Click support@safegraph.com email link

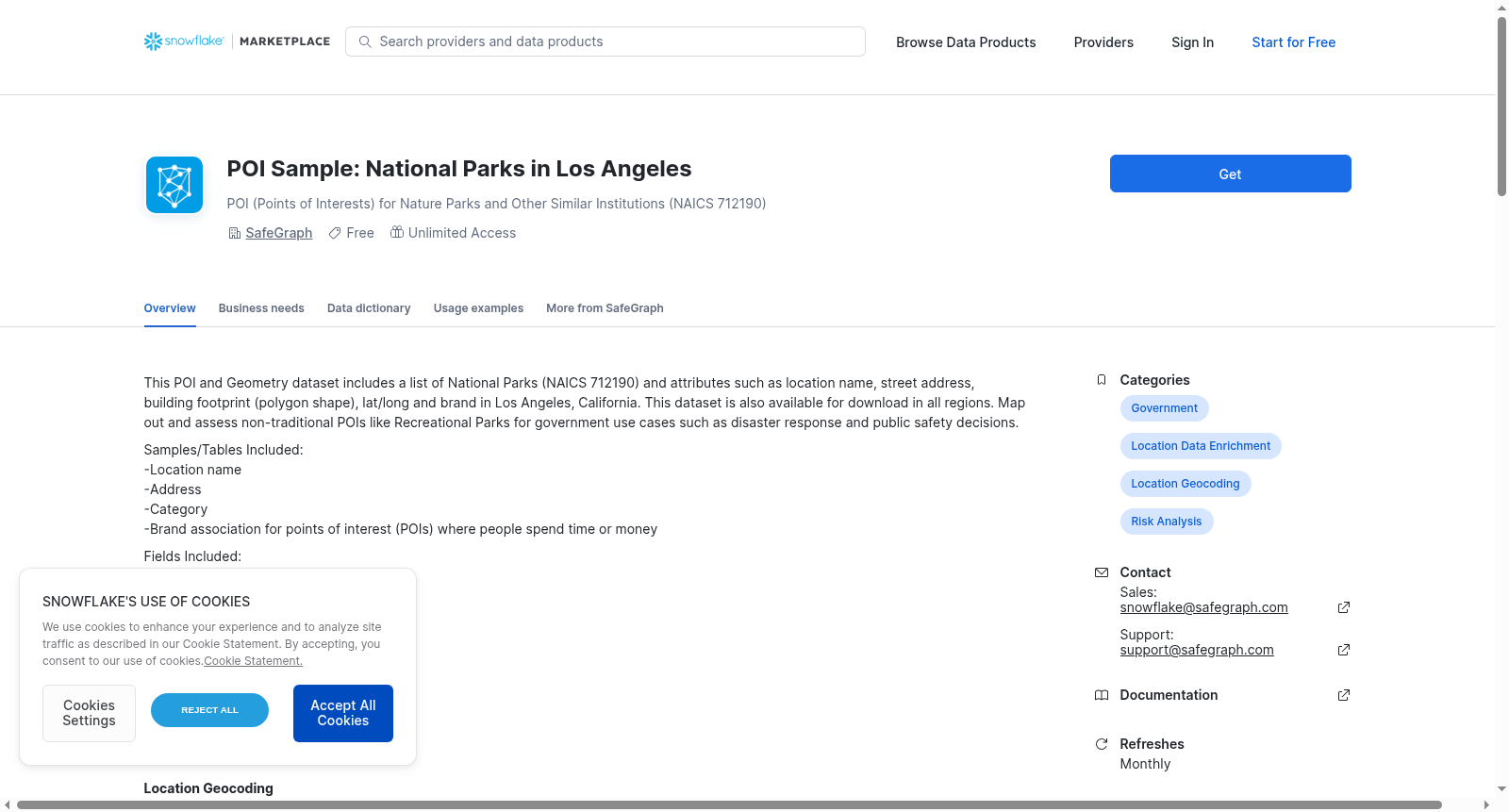tap(1197, 650)
